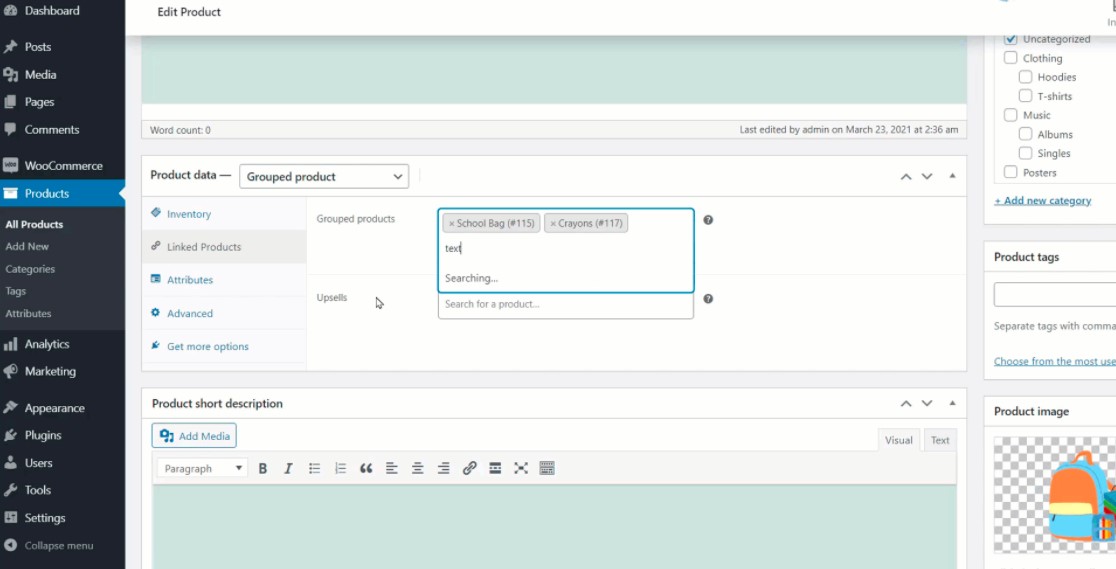Open the Paragraph format dropdown
This screenshot has width=1116, height=569.
pyautogui.click(x=203, y=468)
